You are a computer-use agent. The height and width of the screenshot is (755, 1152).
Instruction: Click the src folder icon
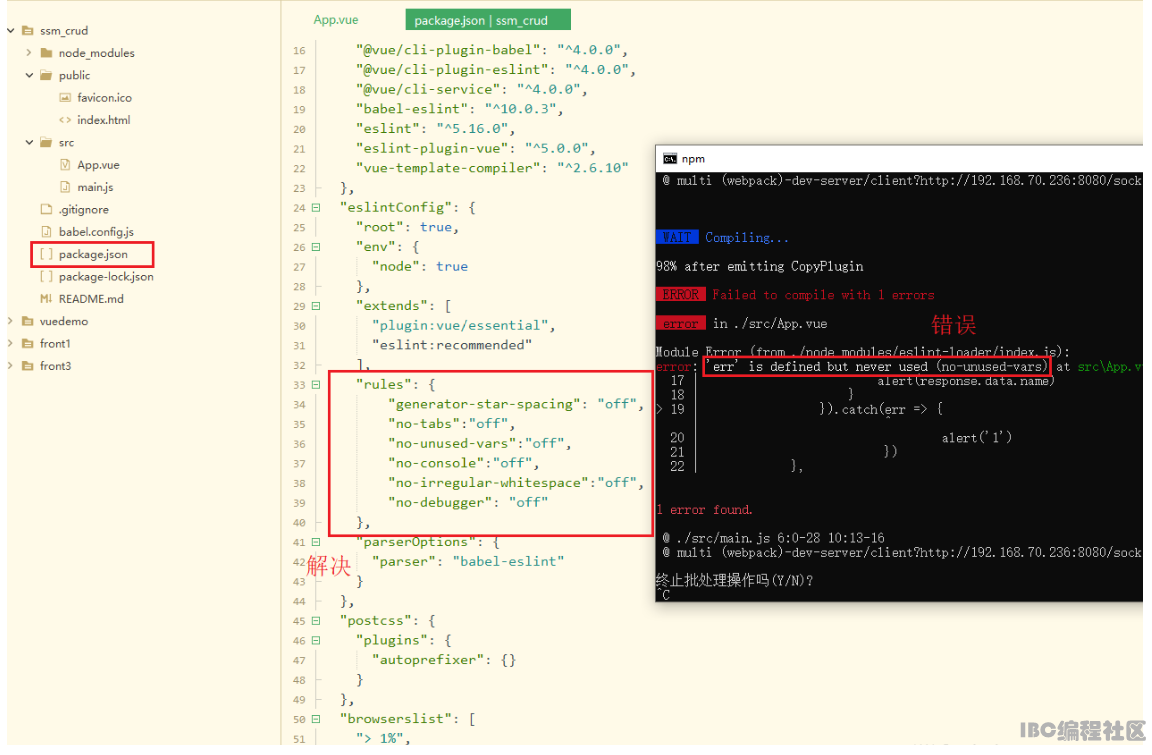point(46,142)
